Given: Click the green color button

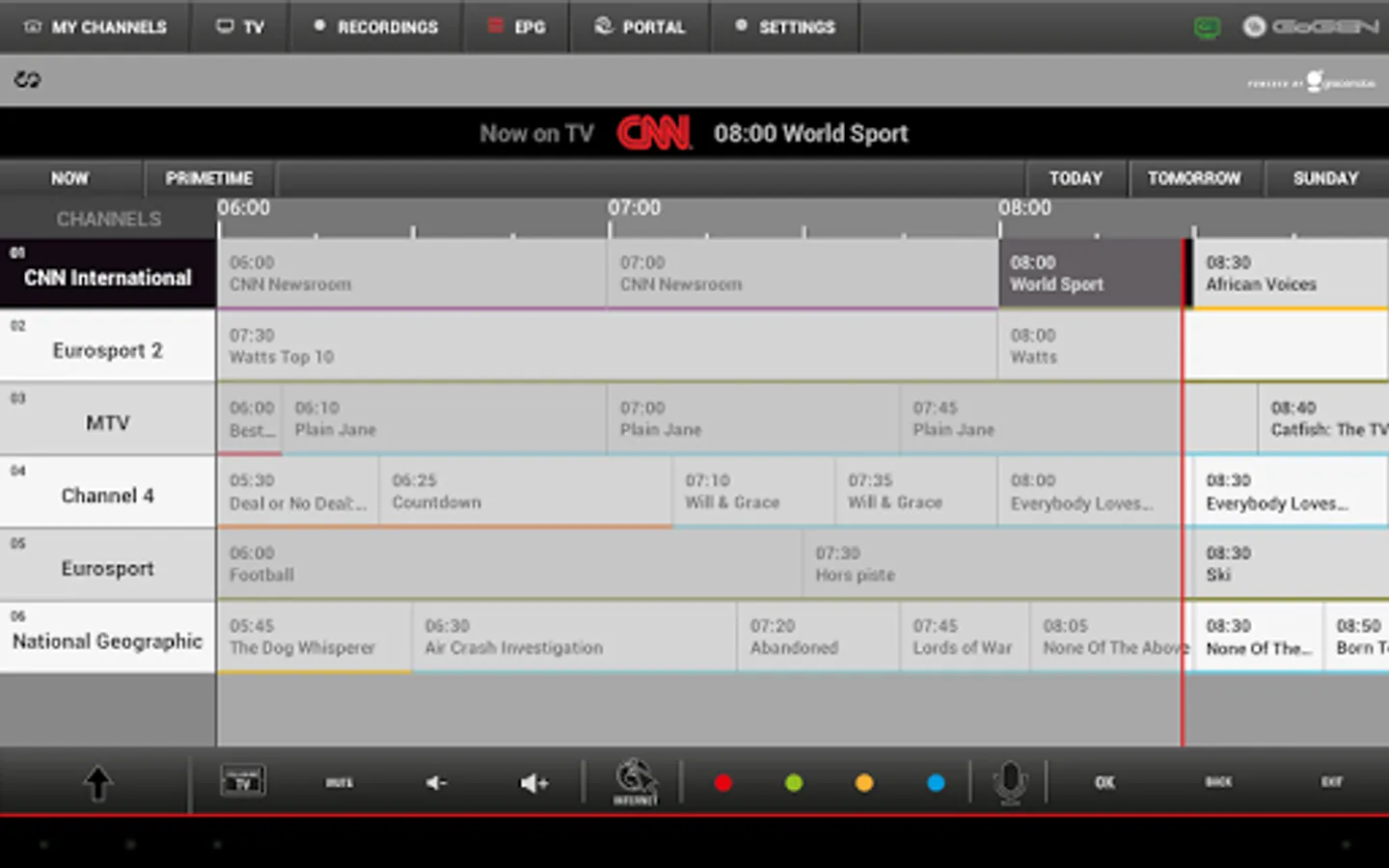Looking at the screenshot, I should point(794,783).
